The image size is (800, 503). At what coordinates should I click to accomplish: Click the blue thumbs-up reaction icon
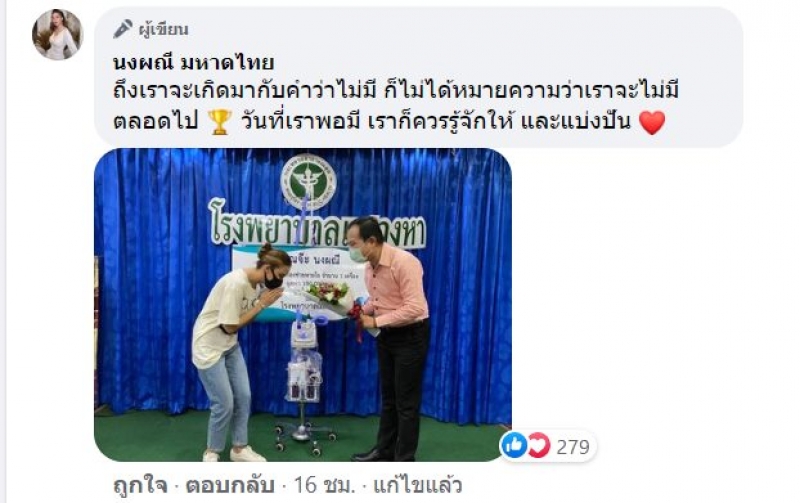514,445
